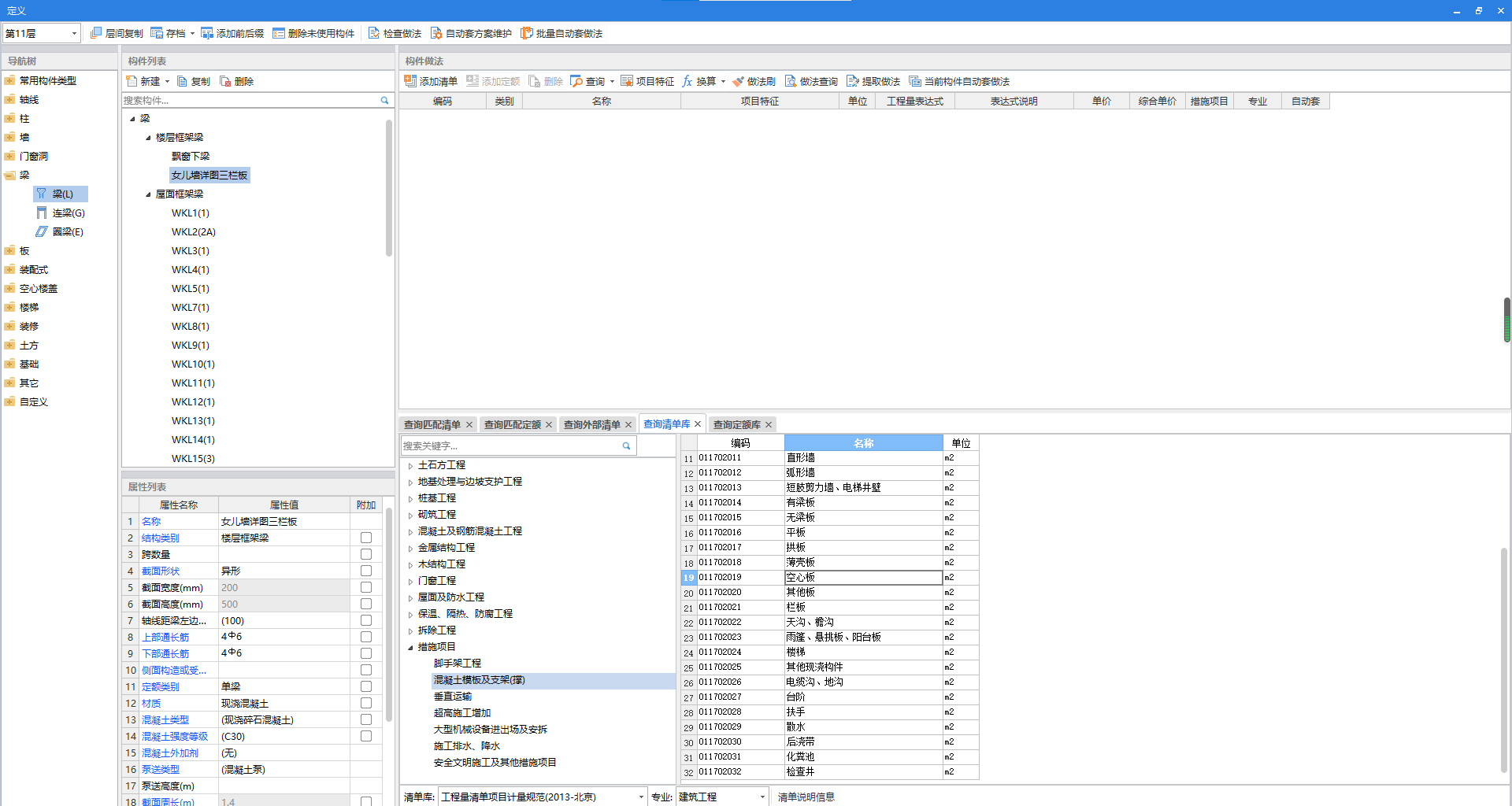This screenshot has width=1512, height=806.
Task: Switch to 查询定额库 tab
Action: (736, 424)
